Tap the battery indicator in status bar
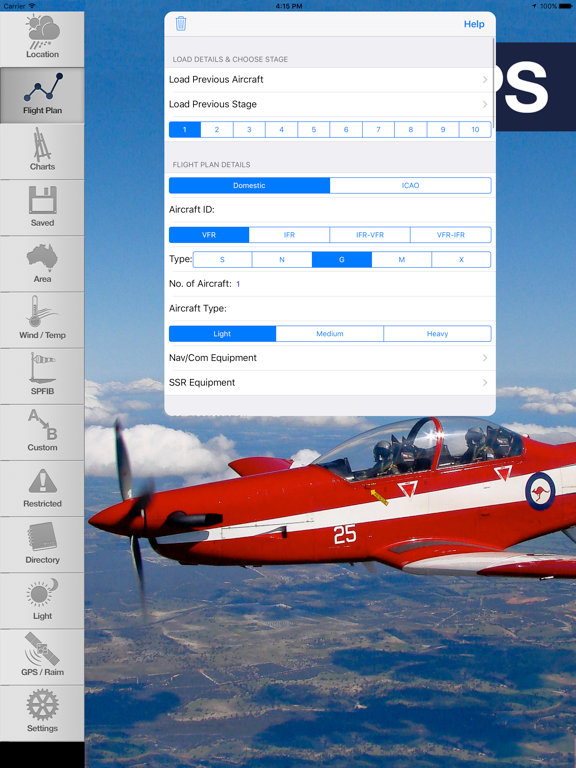Viewport: 576px width, 768px height. pyautogui.click(x=565, y=6)
